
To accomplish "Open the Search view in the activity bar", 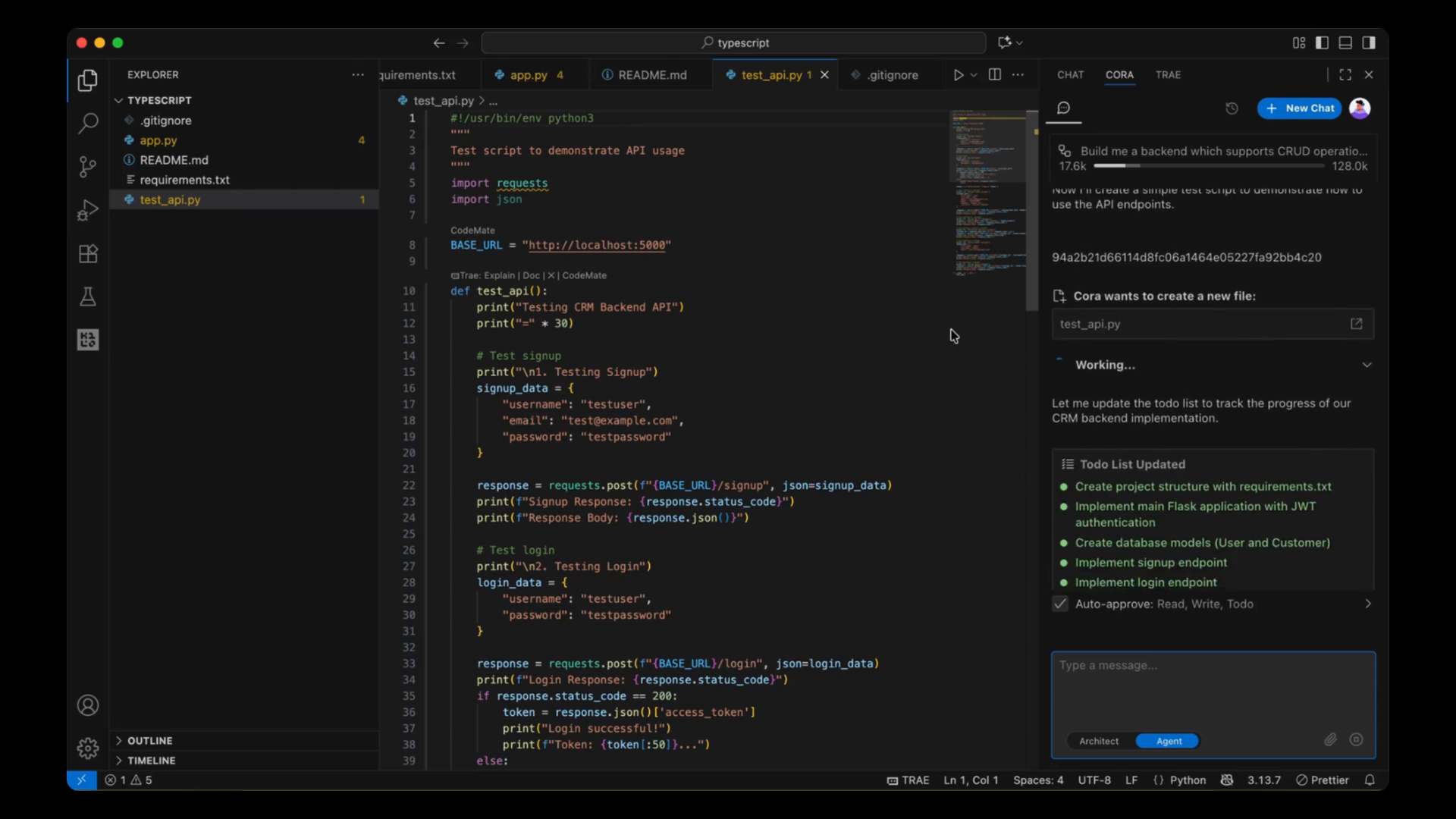I will (88, 123).
